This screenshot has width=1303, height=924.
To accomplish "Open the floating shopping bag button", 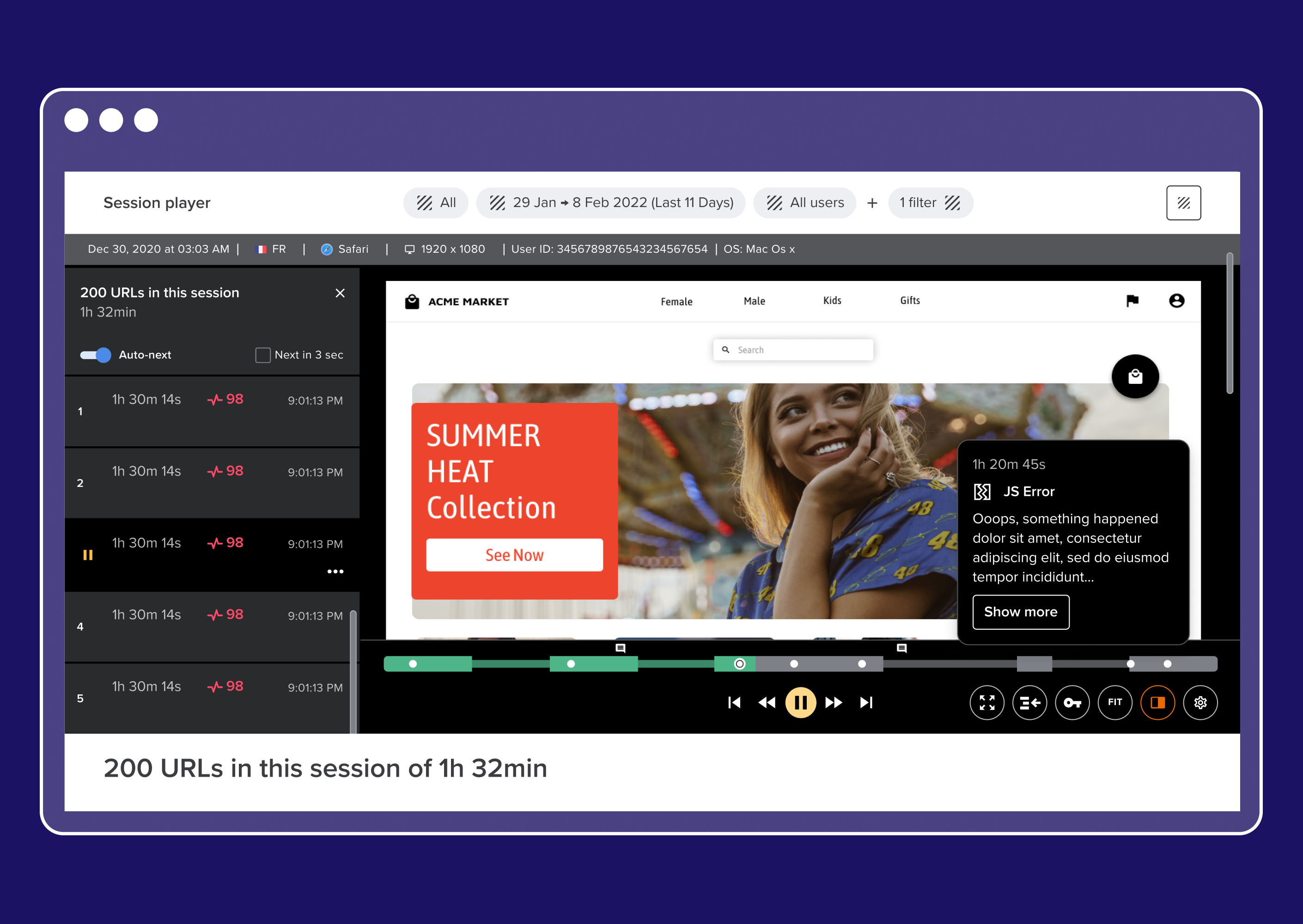I will click(1135, 377).
